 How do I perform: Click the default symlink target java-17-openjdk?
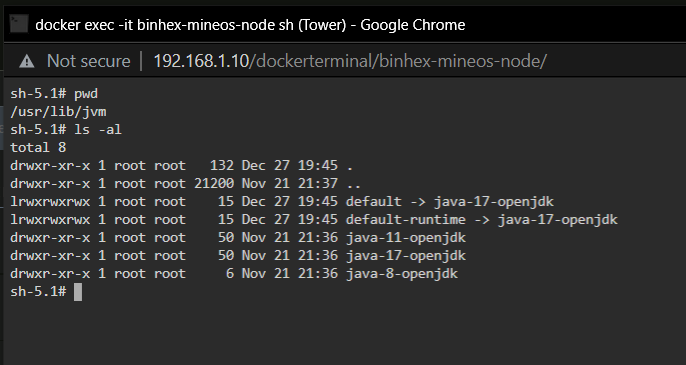click(494, 202)
